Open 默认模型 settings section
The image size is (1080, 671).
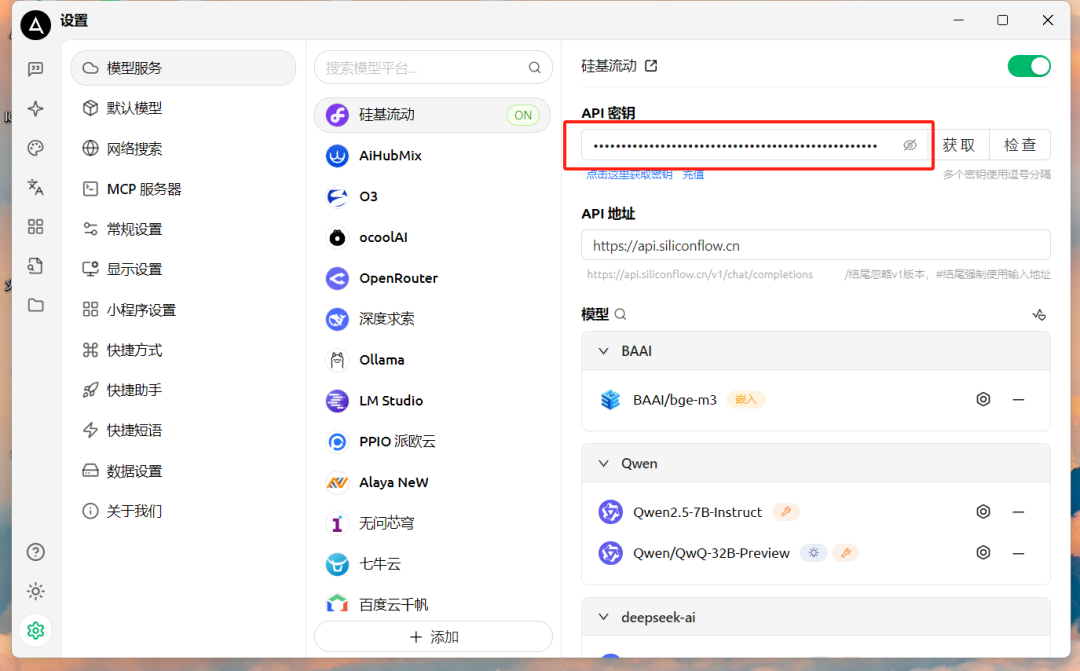[x=183, y=108]
